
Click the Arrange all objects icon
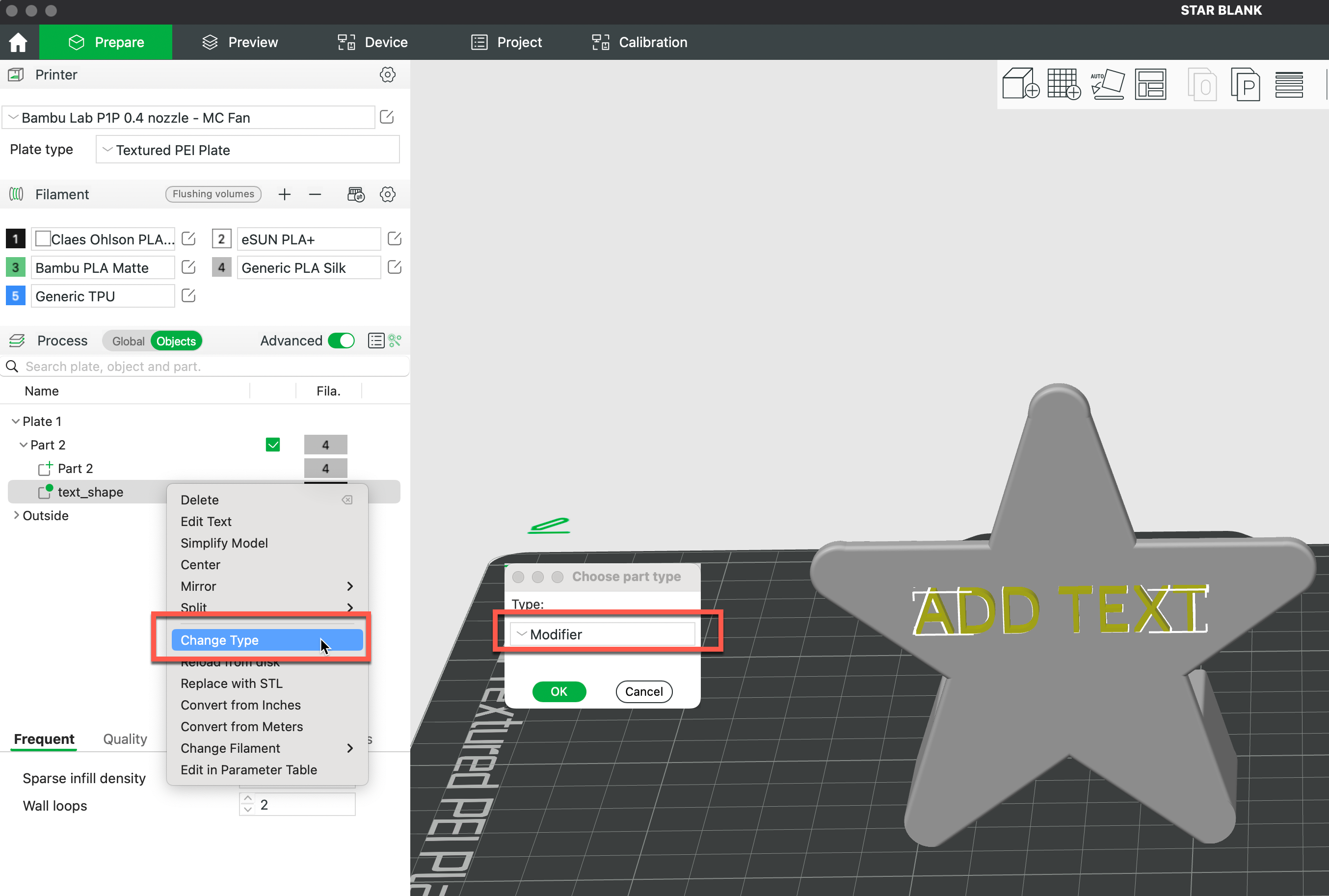click(1150, 84)
